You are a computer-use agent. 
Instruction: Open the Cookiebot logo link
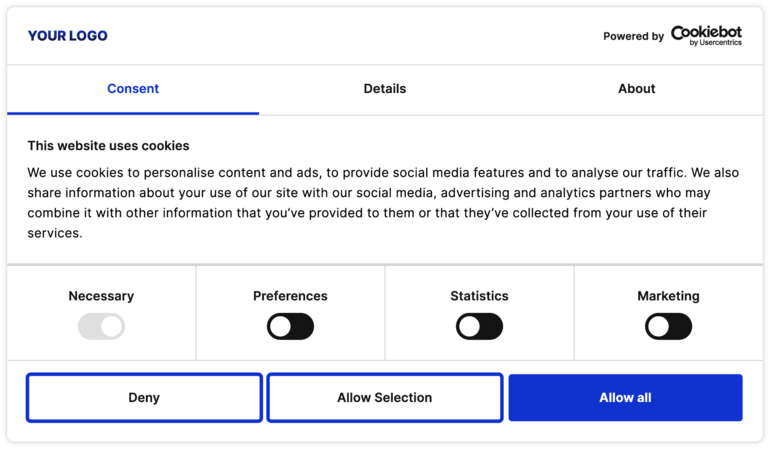(x=706, y=33)
